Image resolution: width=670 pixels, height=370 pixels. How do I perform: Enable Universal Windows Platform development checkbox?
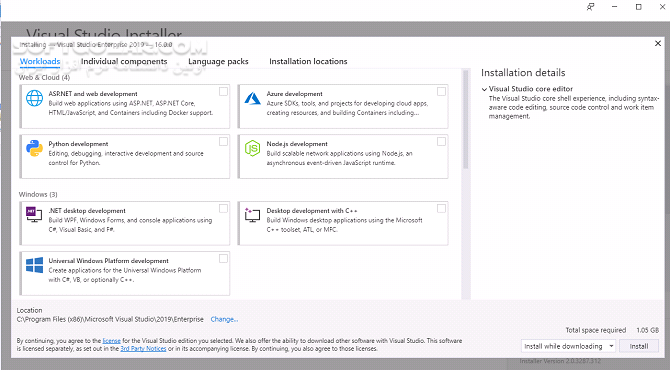click(x=223, y=258)
